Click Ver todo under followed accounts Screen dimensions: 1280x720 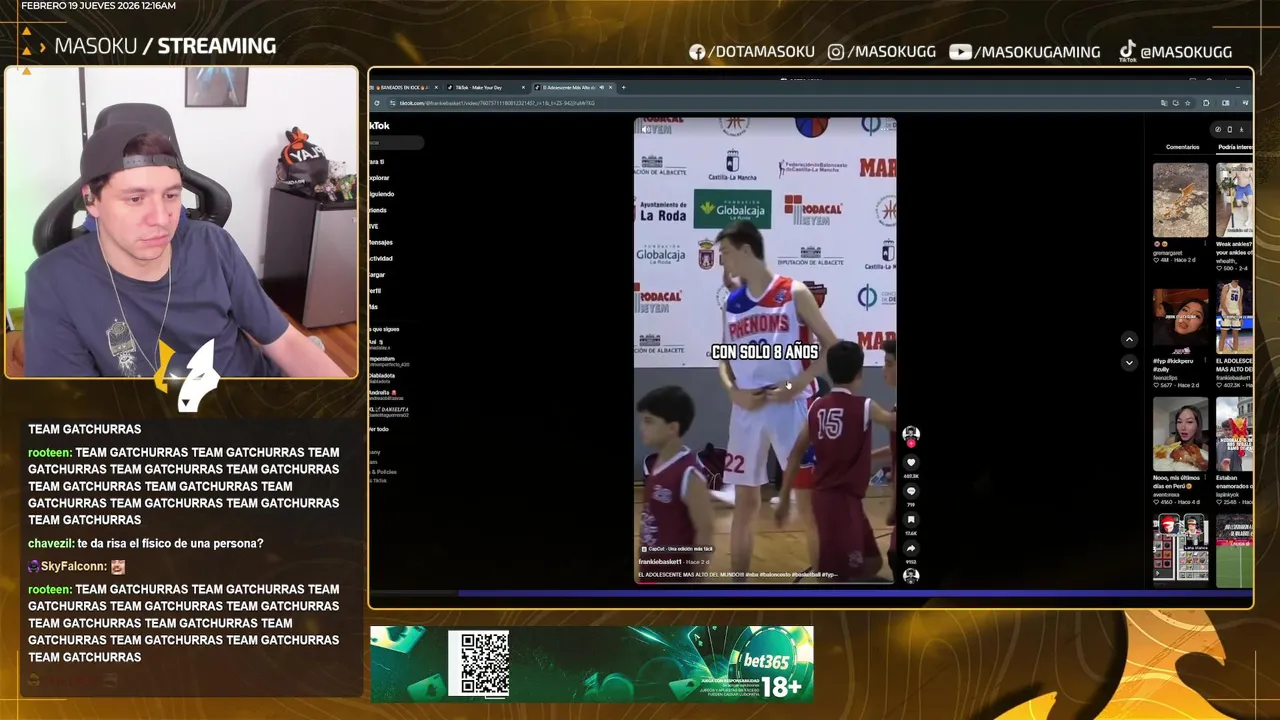coord(379,429)
